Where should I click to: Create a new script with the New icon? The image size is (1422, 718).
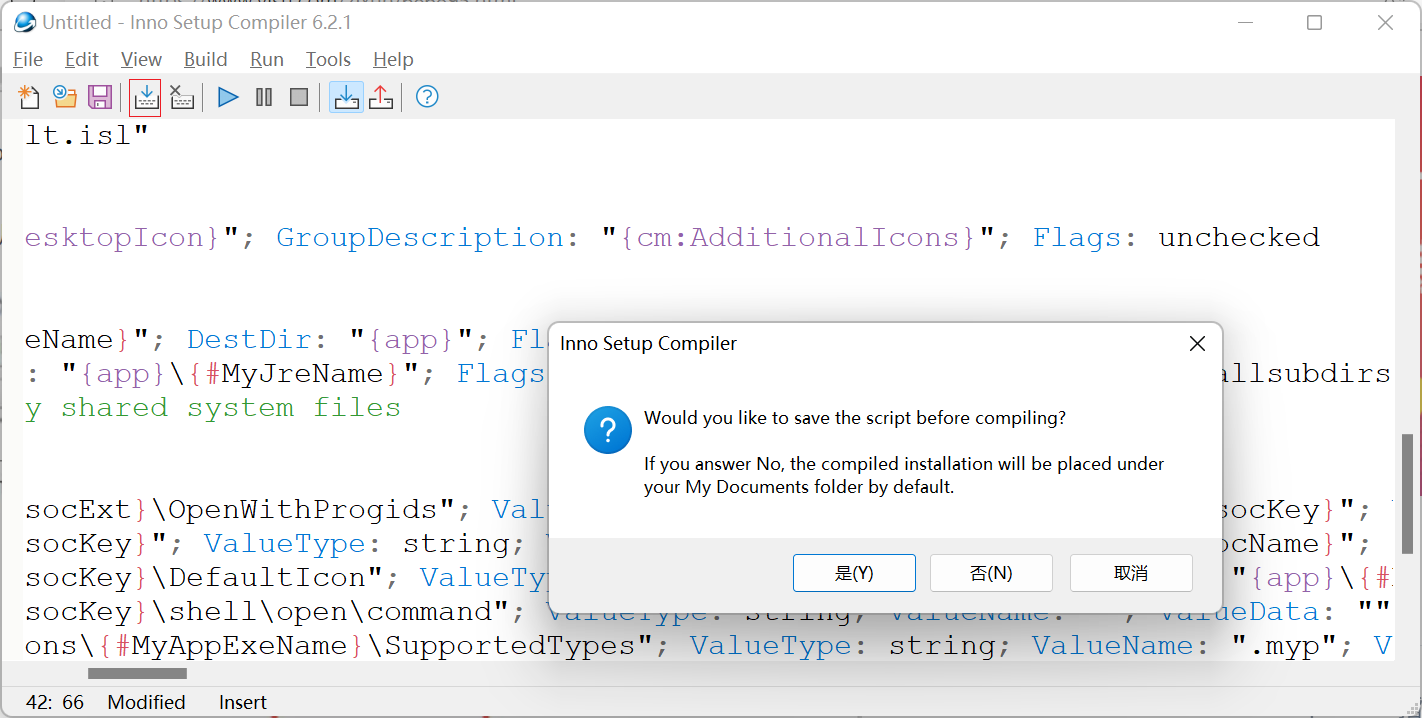[29, 97]
